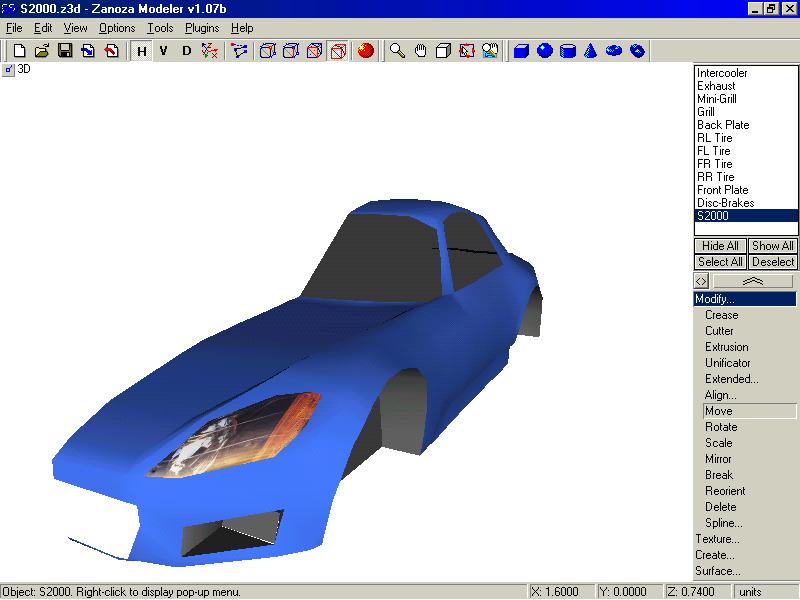Activate the Pan hand tool
The image size is (800, 600).
420,50
